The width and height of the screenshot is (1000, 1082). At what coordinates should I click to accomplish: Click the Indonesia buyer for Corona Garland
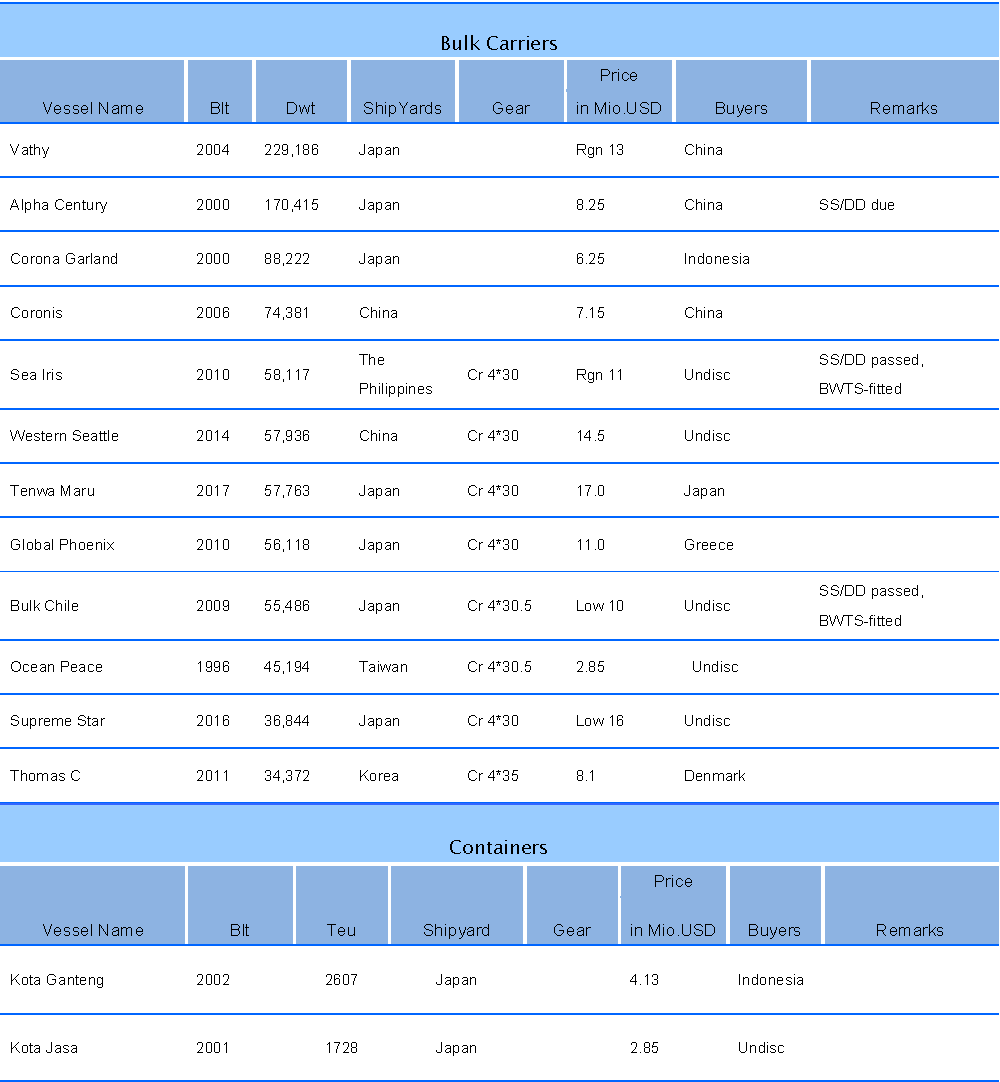(x=717, y=259)
